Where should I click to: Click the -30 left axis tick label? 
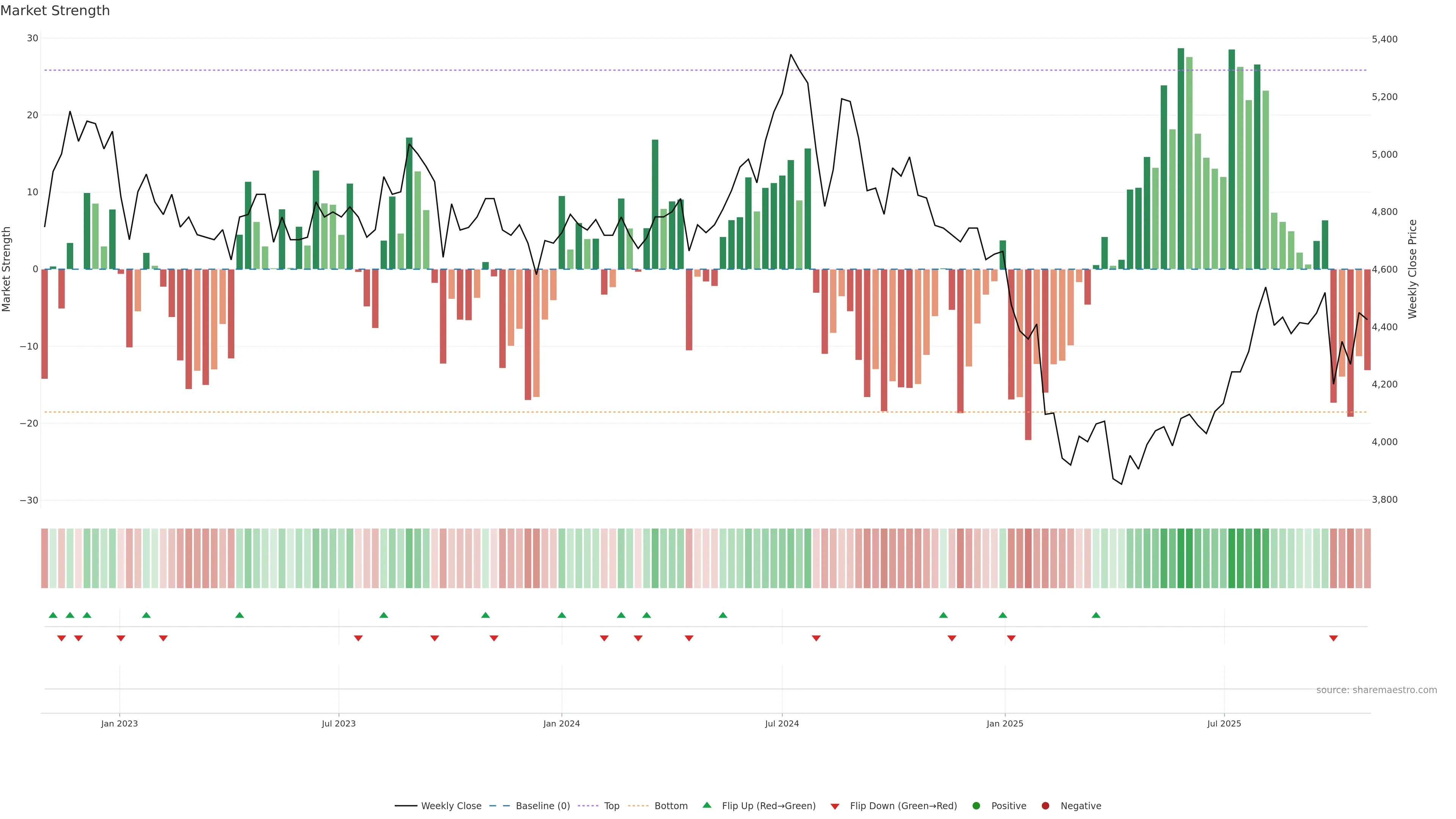29,500
